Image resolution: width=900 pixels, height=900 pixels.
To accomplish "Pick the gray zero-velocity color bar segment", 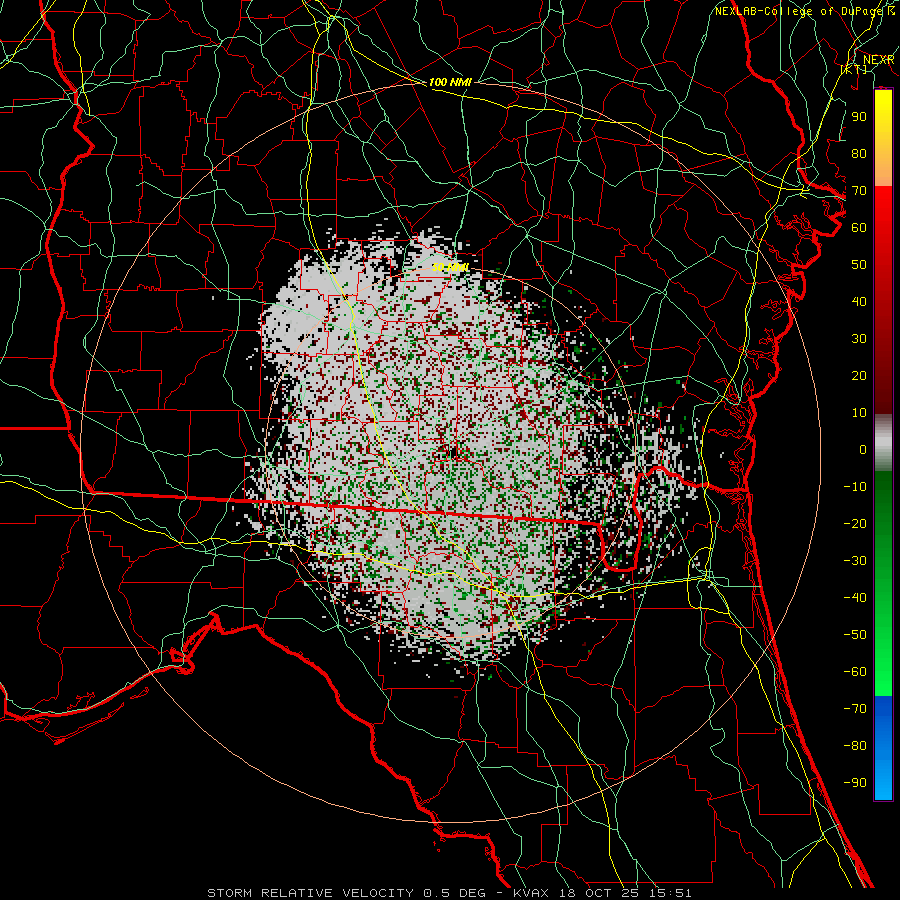I will [x=883, y=443].
